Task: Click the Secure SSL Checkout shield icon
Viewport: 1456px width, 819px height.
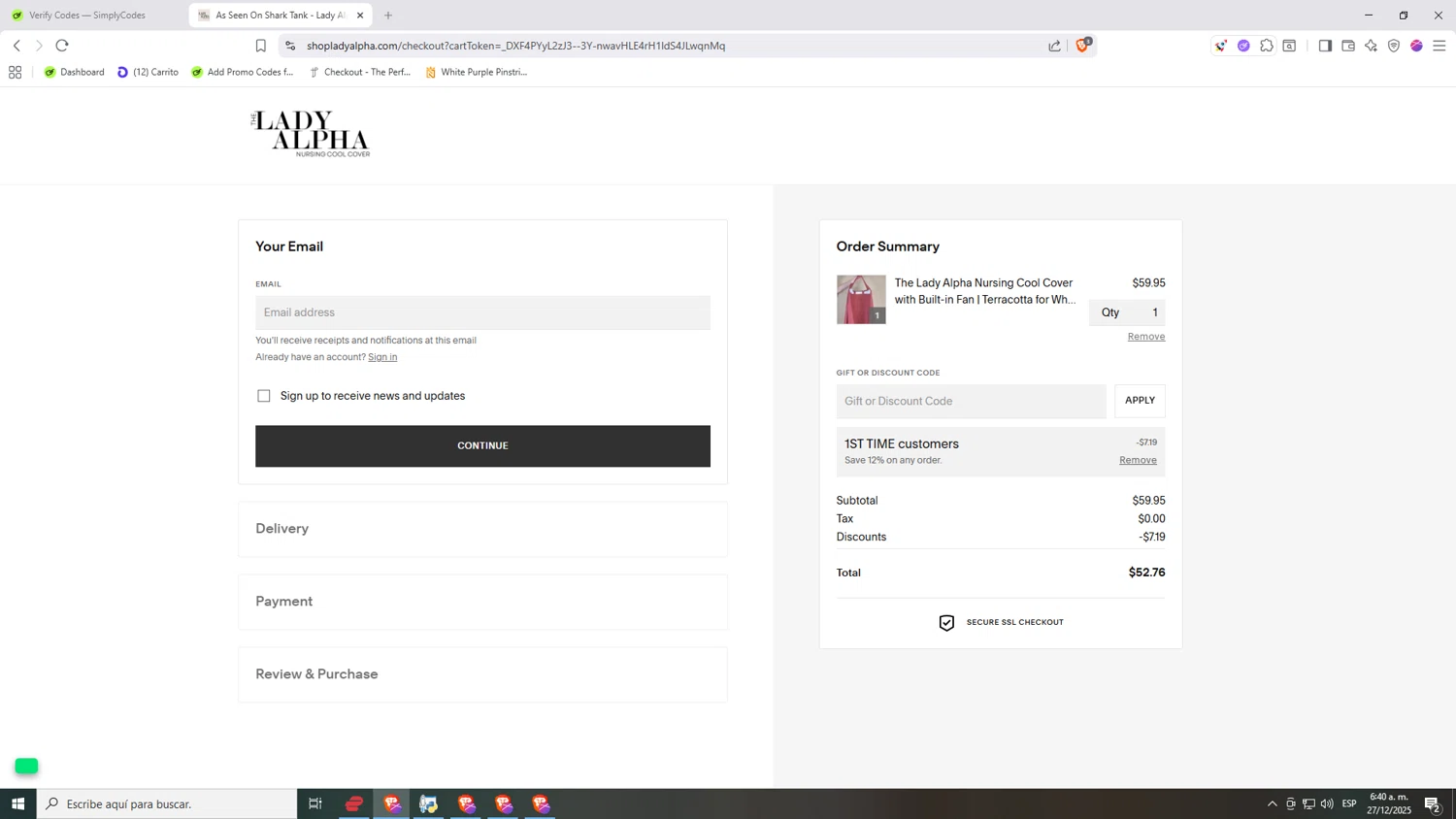Action: [946, 623]
